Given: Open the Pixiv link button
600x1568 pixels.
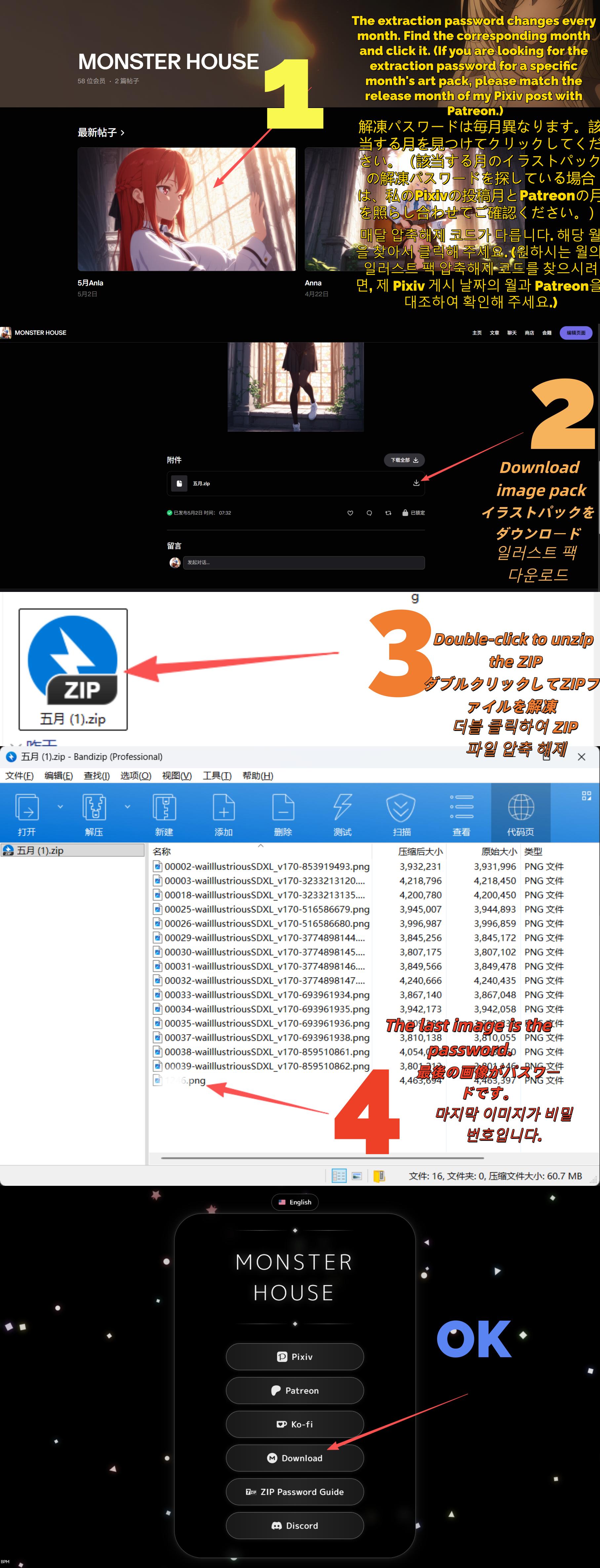Looking at the screenshot, I should coord(295,1357).
